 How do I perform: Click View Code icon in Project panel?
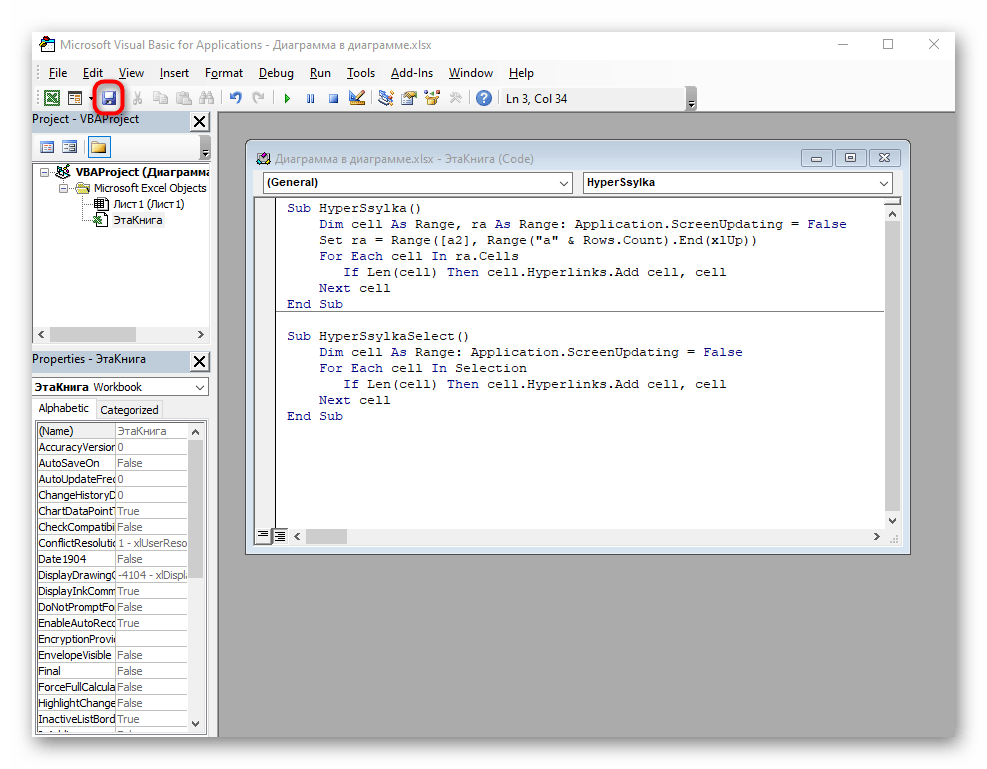(x=47, y=147)
